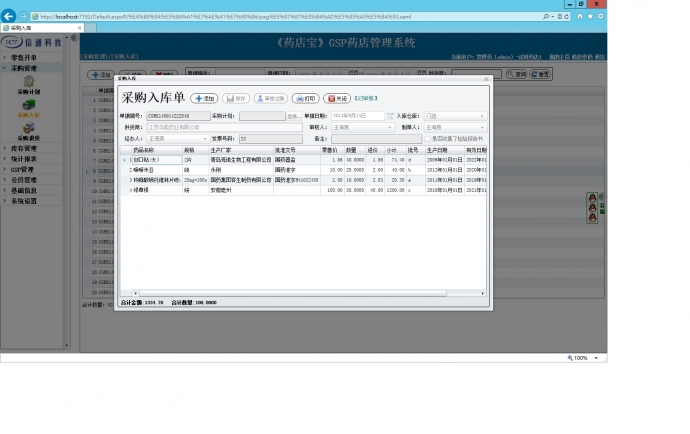The image size is (690, 434).
Task: Click the top QQ penguin support icon
Action: tap(592, 198)
